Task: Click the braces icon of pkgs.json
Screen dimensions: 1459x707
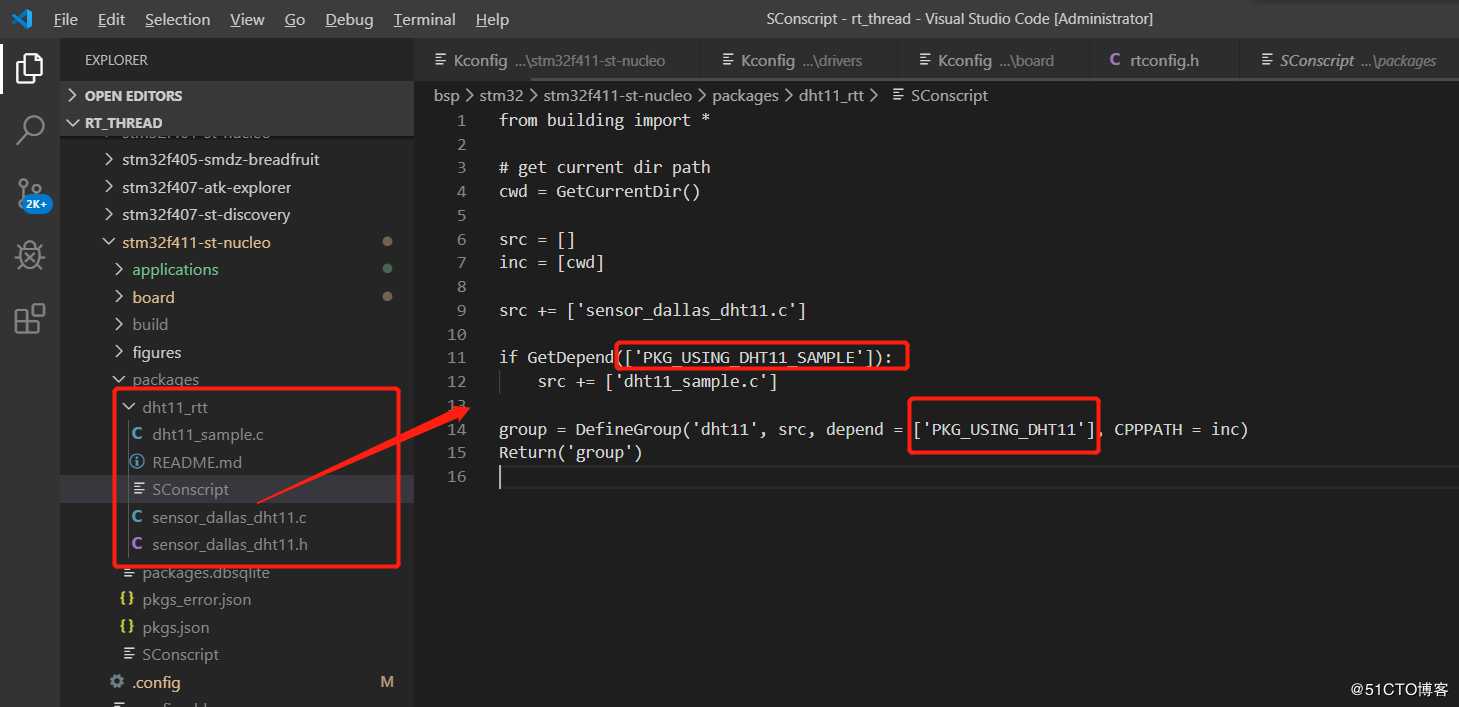Action: (127, 627)
